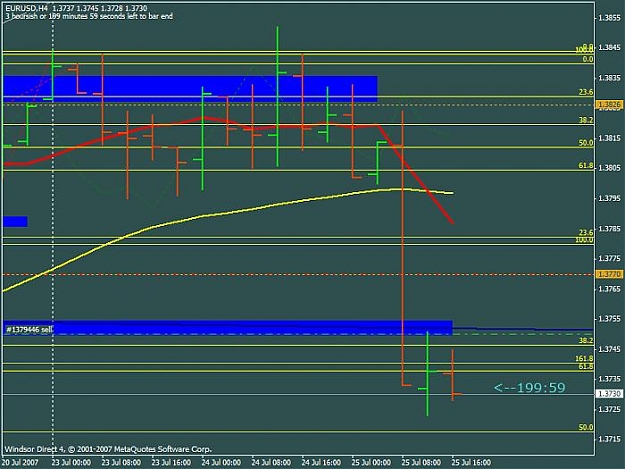Click the 1.3785 price axis label
This screenshot has height=469, width=625.
(x=610, y=228)
